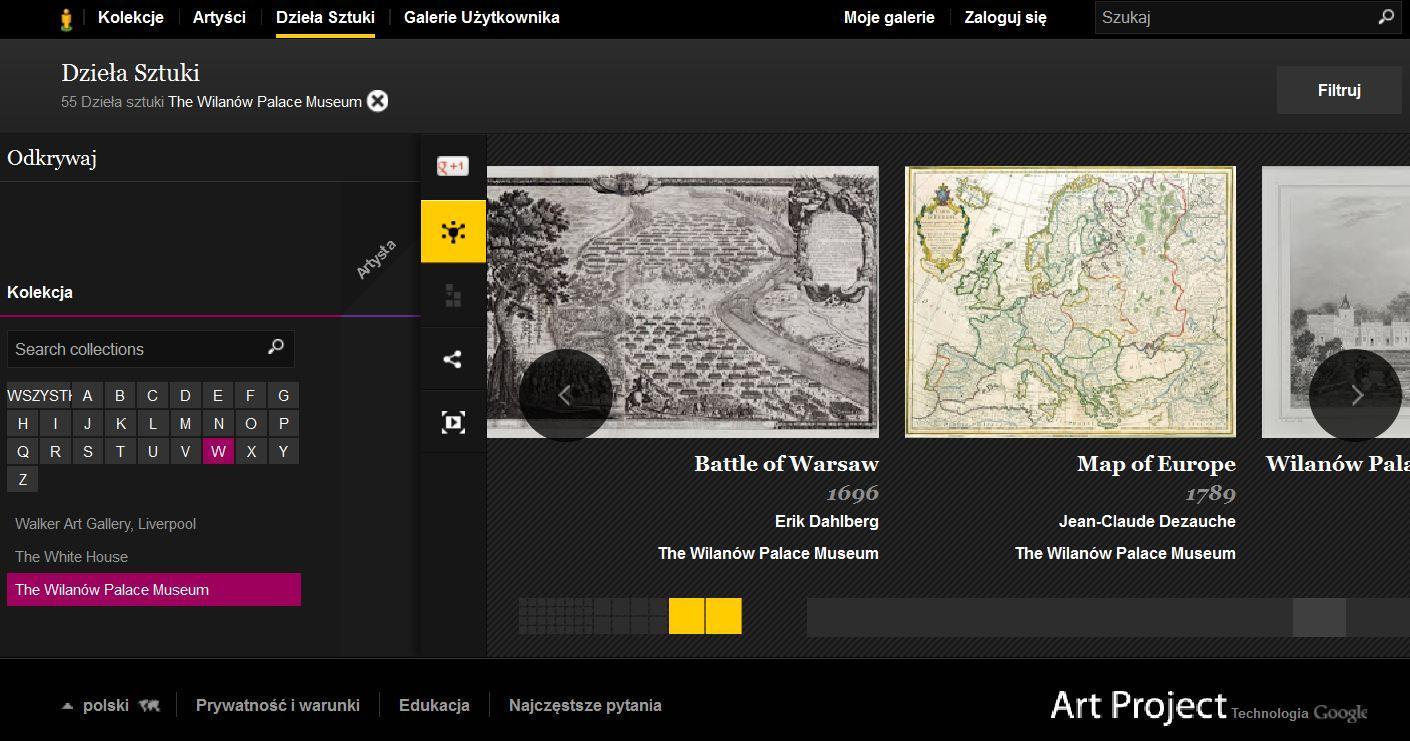Filter collections by letter M
This screenshot has height=741, width=1410.
point(185,423)
